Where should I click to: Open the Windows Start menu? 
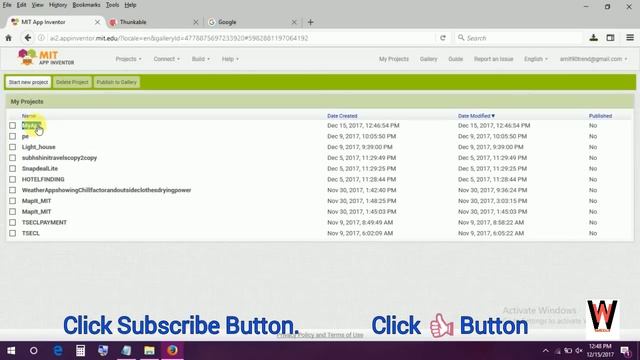click(11, 350)
